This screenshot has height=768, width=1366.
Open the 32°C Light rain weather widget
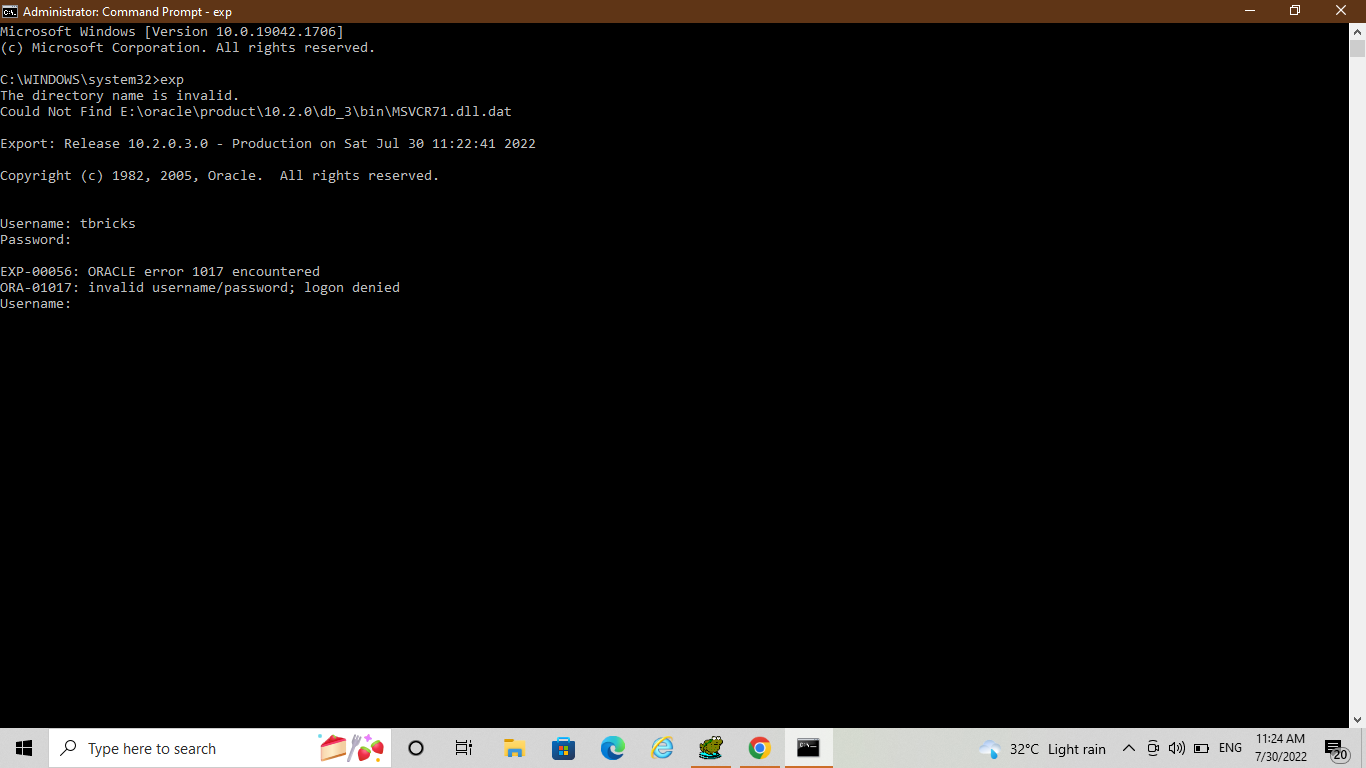tap(1042, 748)
